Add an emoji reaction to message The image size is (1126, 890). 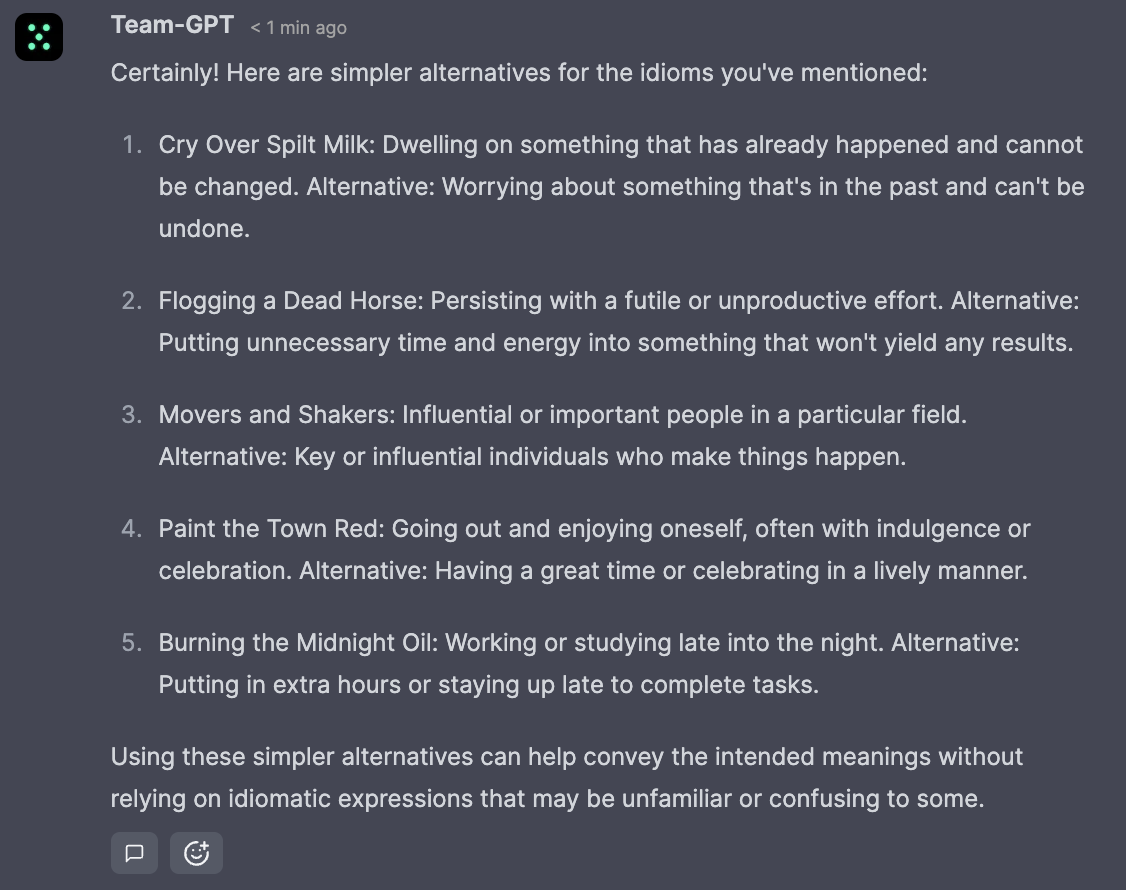point(196,853)
